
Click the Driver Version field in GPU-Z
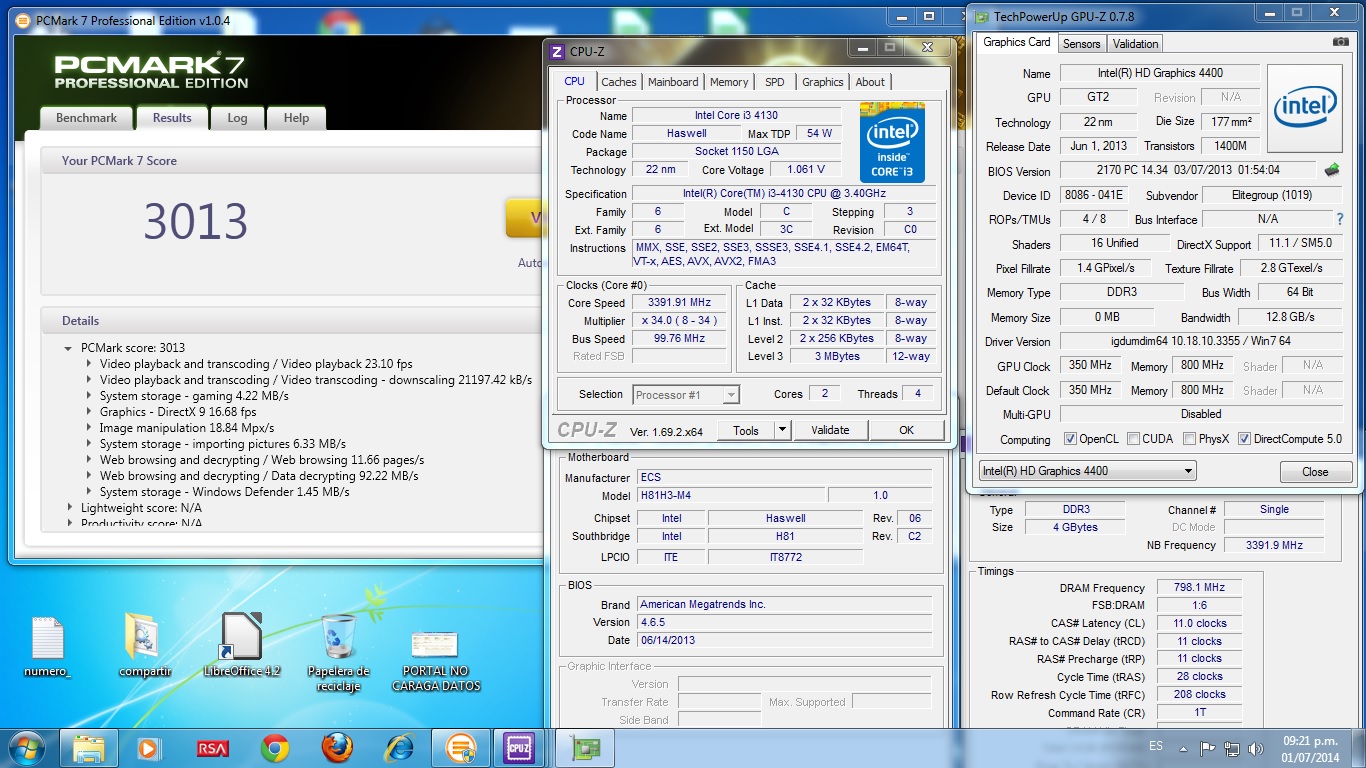coord(1200,342)
